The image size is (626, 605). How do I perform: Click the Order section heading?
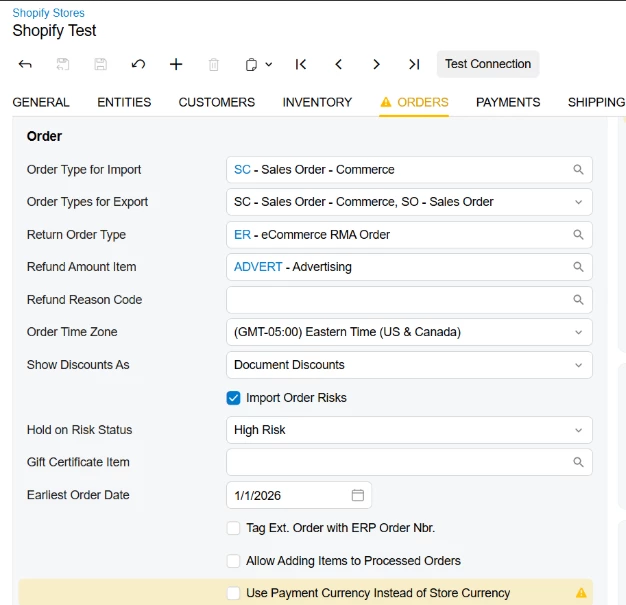(44, 136)
